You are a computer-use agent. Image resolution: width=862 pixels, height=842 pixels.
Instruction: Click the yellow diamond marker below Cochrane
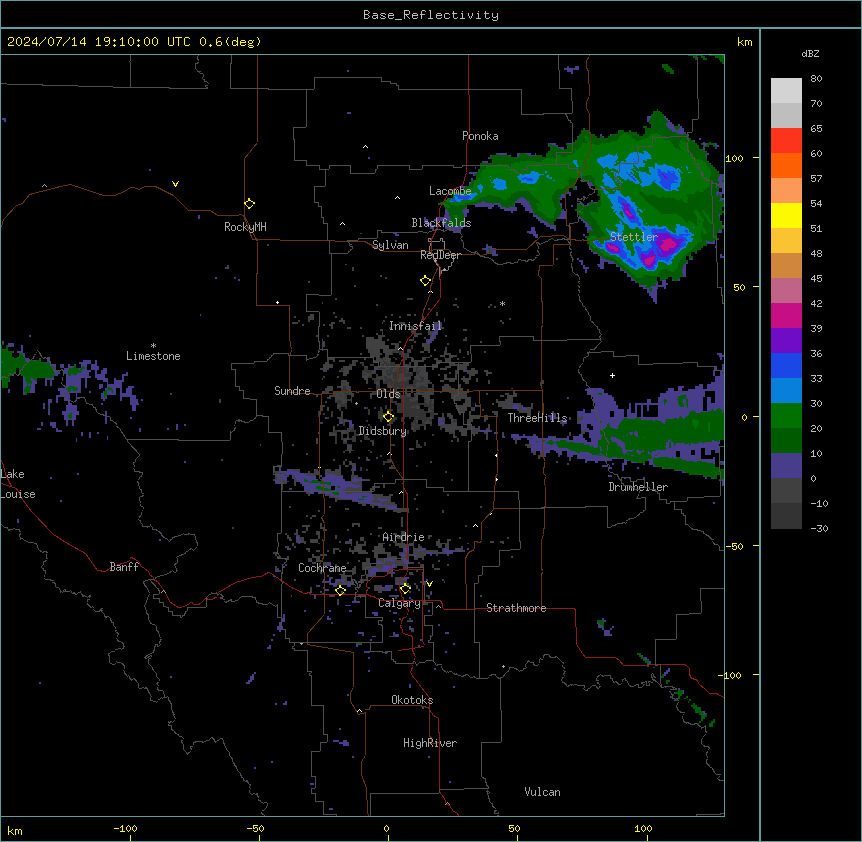[340, 590]
